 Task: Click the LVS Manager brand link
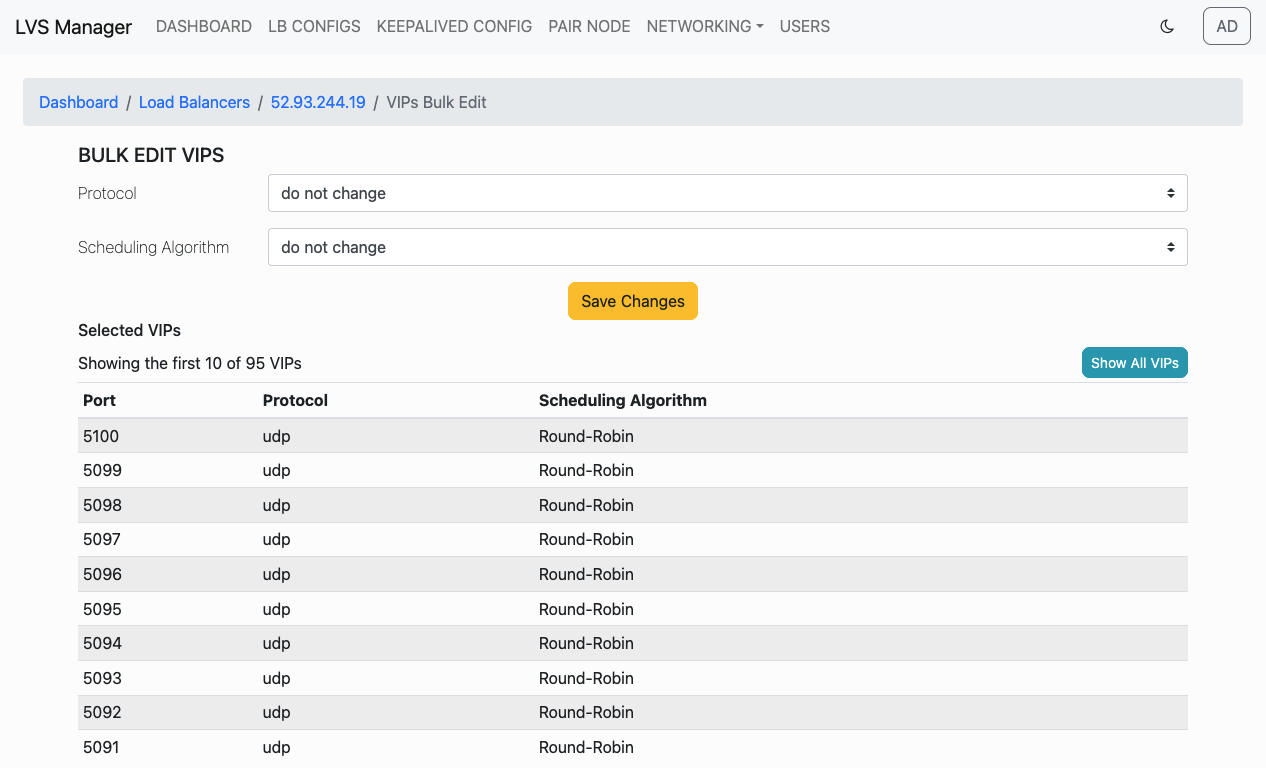tap(73, 27)
